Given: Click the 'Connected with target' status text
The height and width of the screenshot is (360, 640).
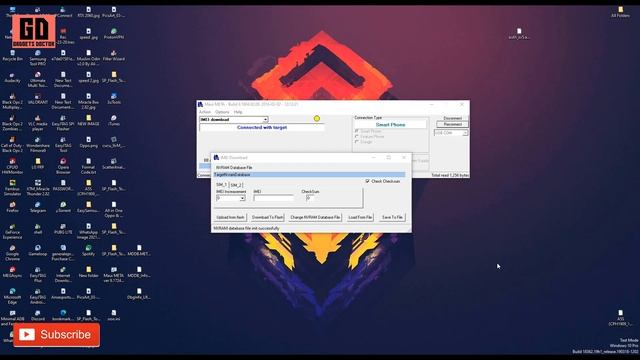Looking at the screenshot, I should 262,127.
